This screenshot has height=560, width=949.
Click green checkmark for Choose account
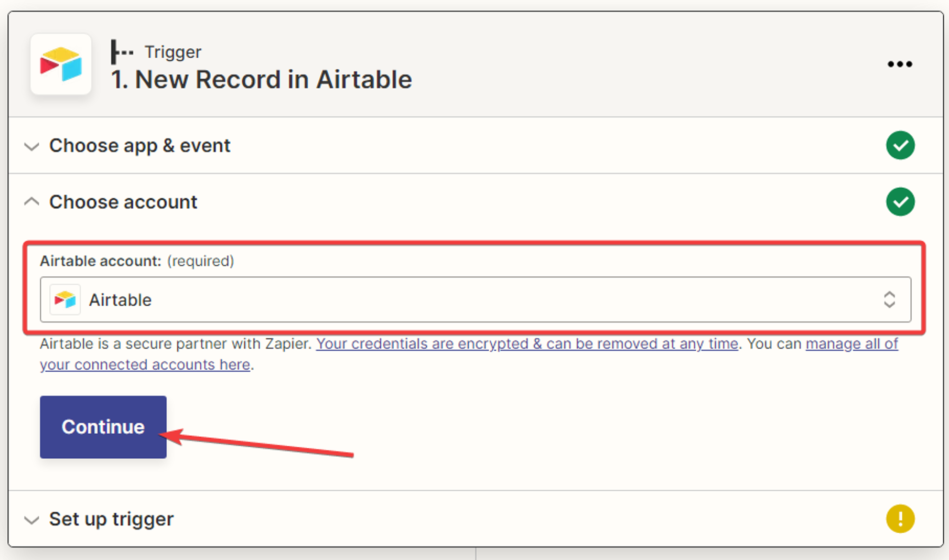pyautogui.click(x=900, y=202)
